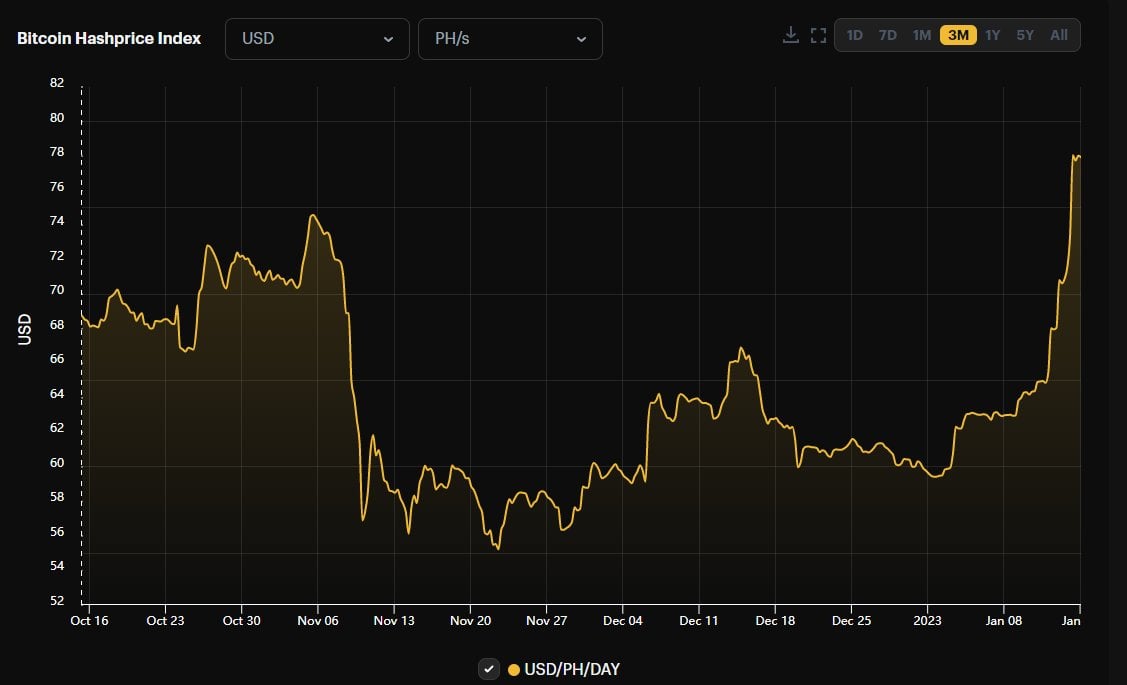Choose the 1M time range
Viewport: 1127px width, 685px height.
pos(921,35)
